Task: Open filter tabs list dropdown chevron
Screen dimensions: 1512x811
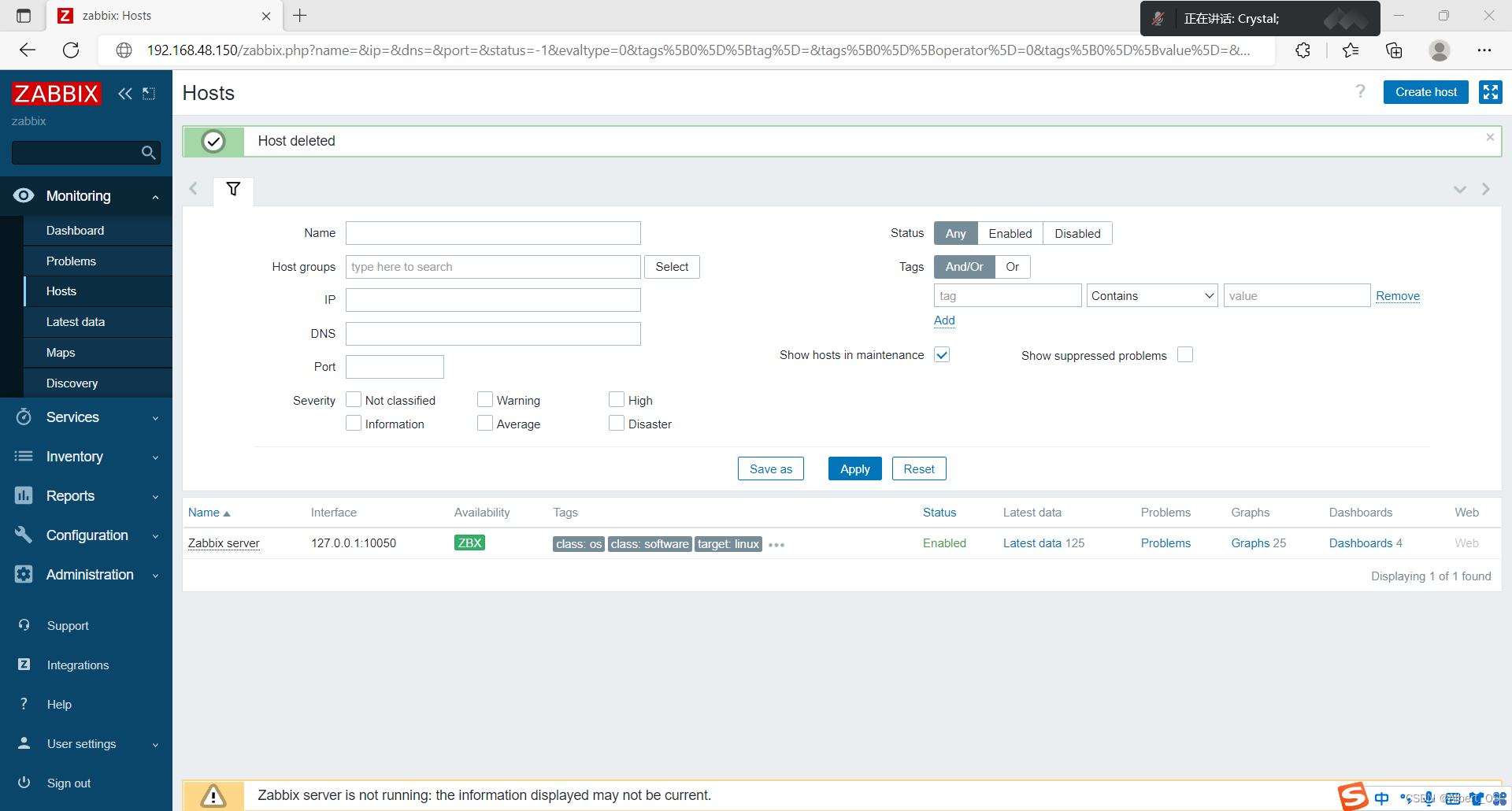Action: [1459, 189]
